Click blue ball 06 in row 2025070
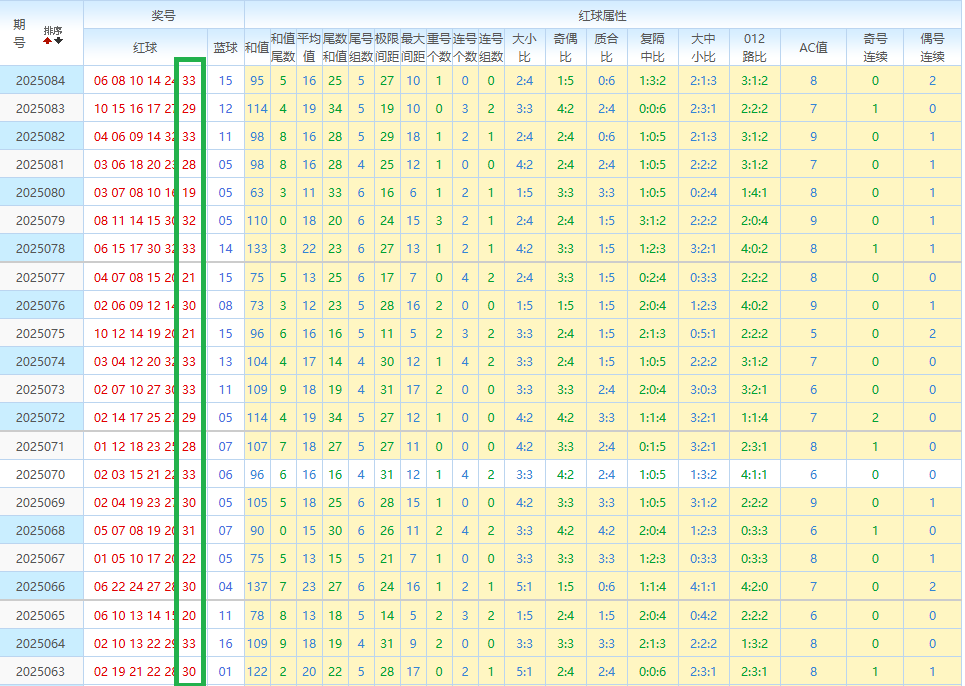This screenshot has width=965, height=686. [226, 474]
